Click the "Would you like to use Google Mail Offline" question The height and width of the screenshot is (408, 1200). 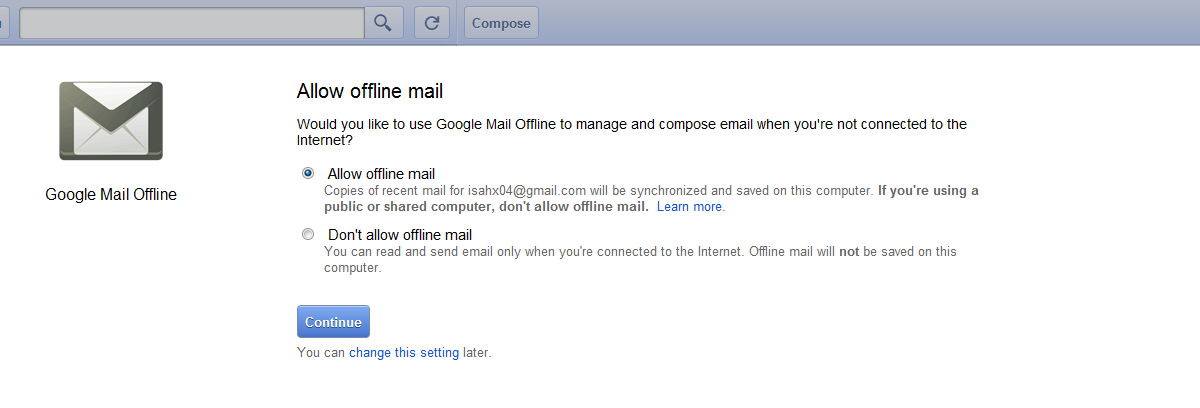pyautogui.click(x=631, y=125)
